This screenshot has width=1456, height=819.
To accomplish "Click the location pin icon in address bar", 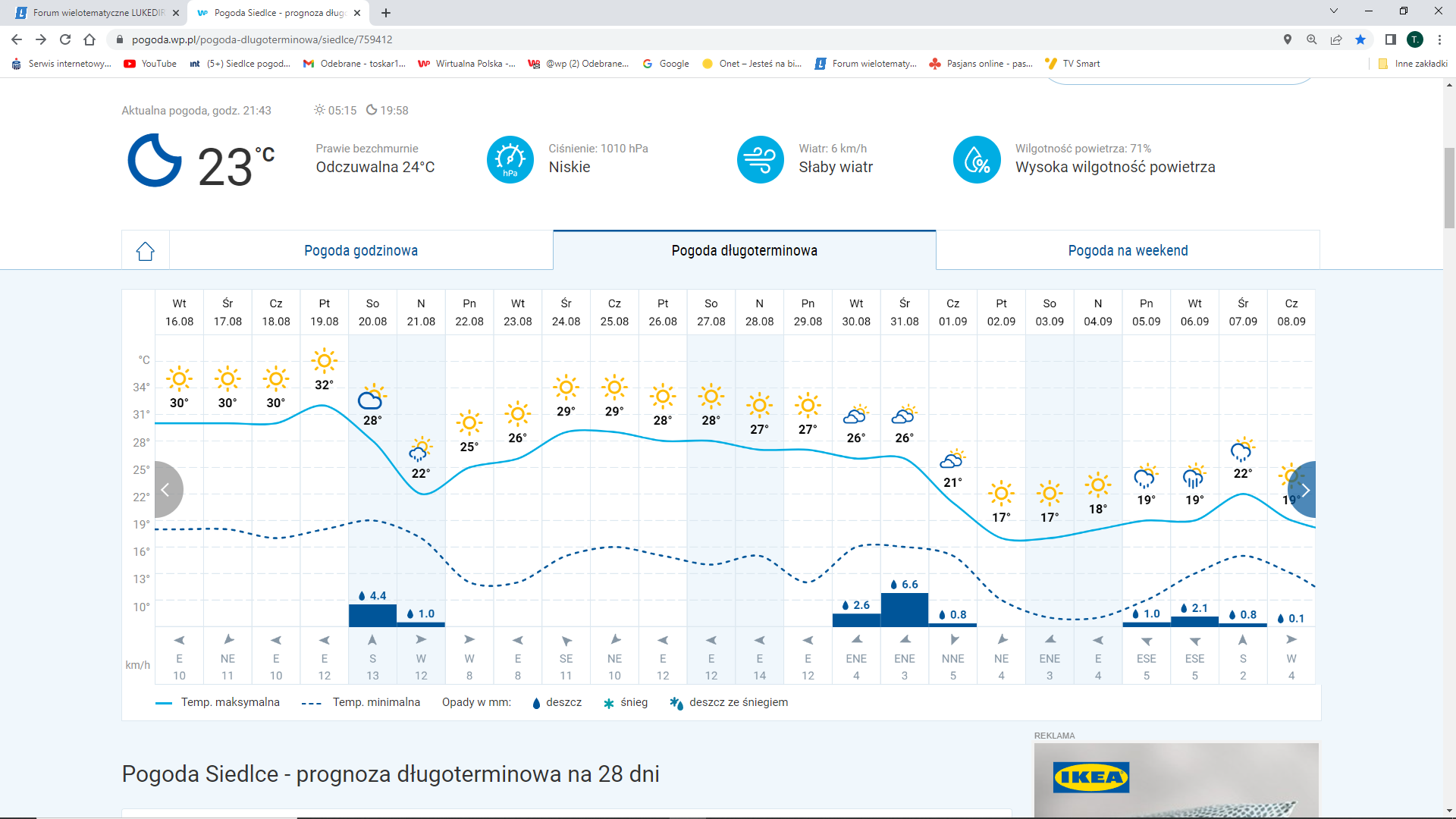I will pyautogui.click(x=1287, y=39).
